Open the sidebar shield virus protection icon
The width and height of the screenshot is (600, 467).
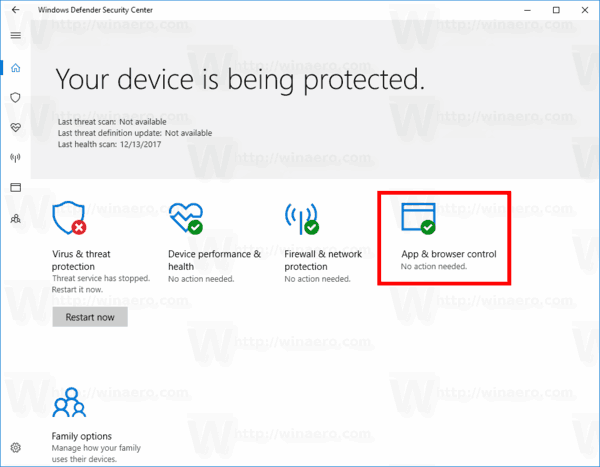point(15,97)
